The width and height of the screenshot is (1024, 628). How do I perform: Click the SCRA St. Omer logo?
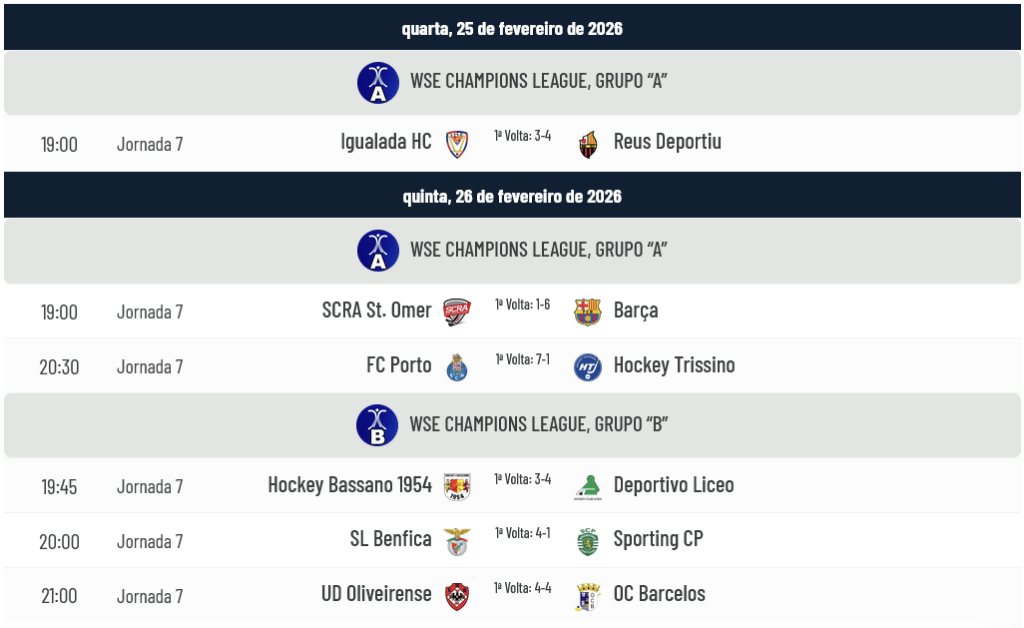click(456, 312)
